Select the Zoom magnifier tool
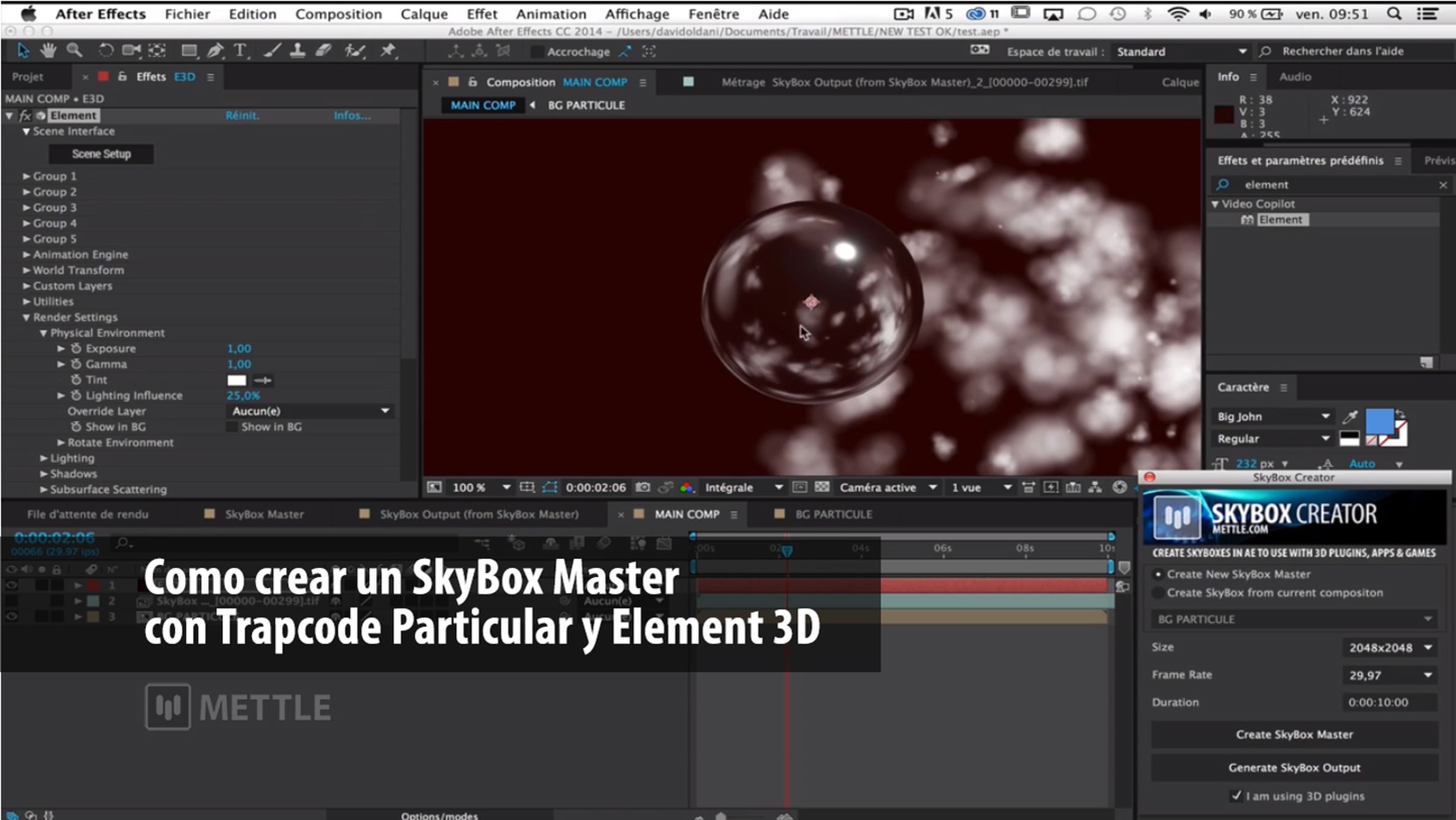 [74, 51]
